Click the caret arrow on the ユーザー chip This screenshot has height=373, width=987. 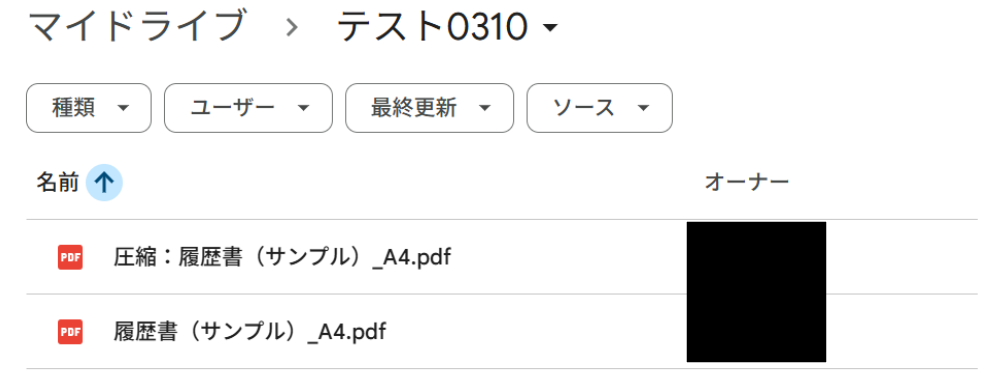click(303, 108)
